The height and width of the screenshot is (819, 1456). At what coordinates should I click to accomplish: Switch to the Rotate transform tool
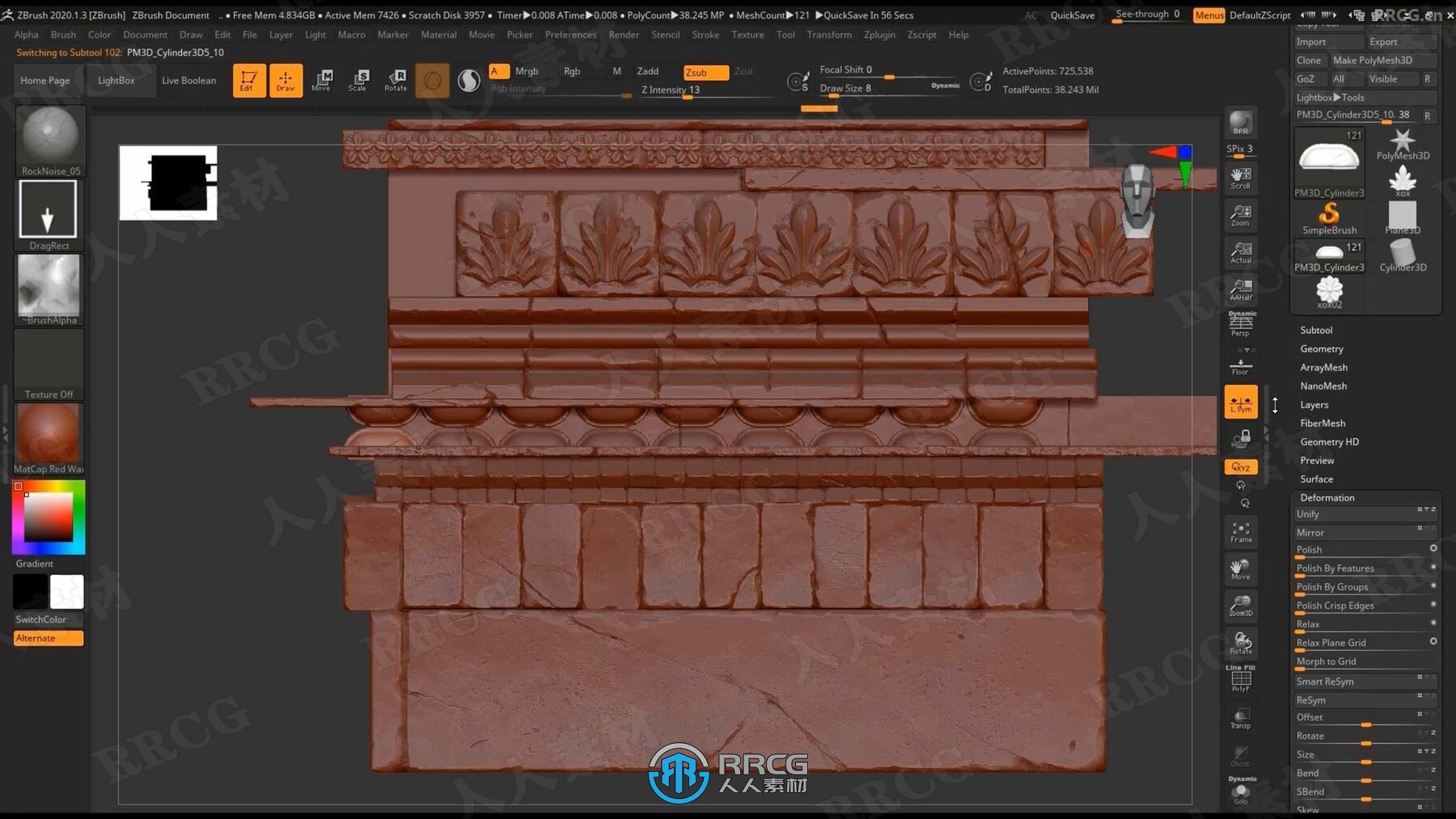pyautogui.click(x=396, y=80)
